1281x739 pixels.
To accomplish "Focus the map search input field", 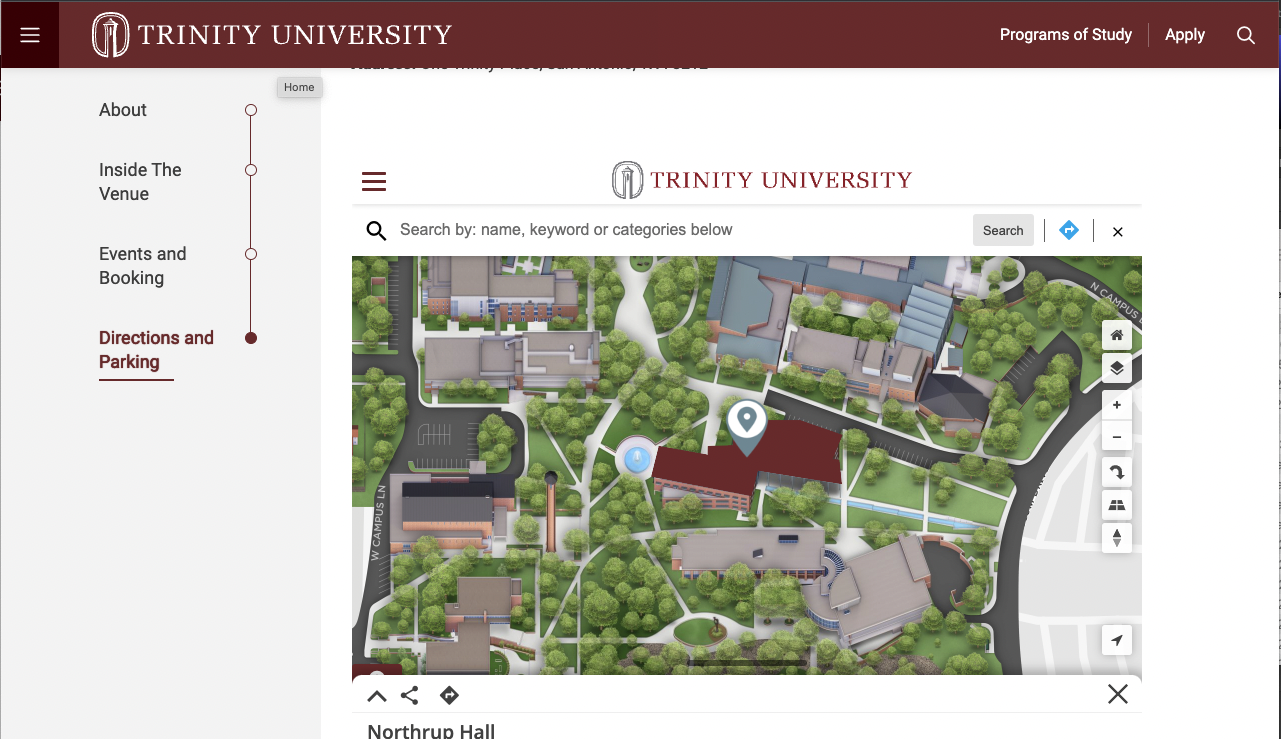I will click(680, 230).
